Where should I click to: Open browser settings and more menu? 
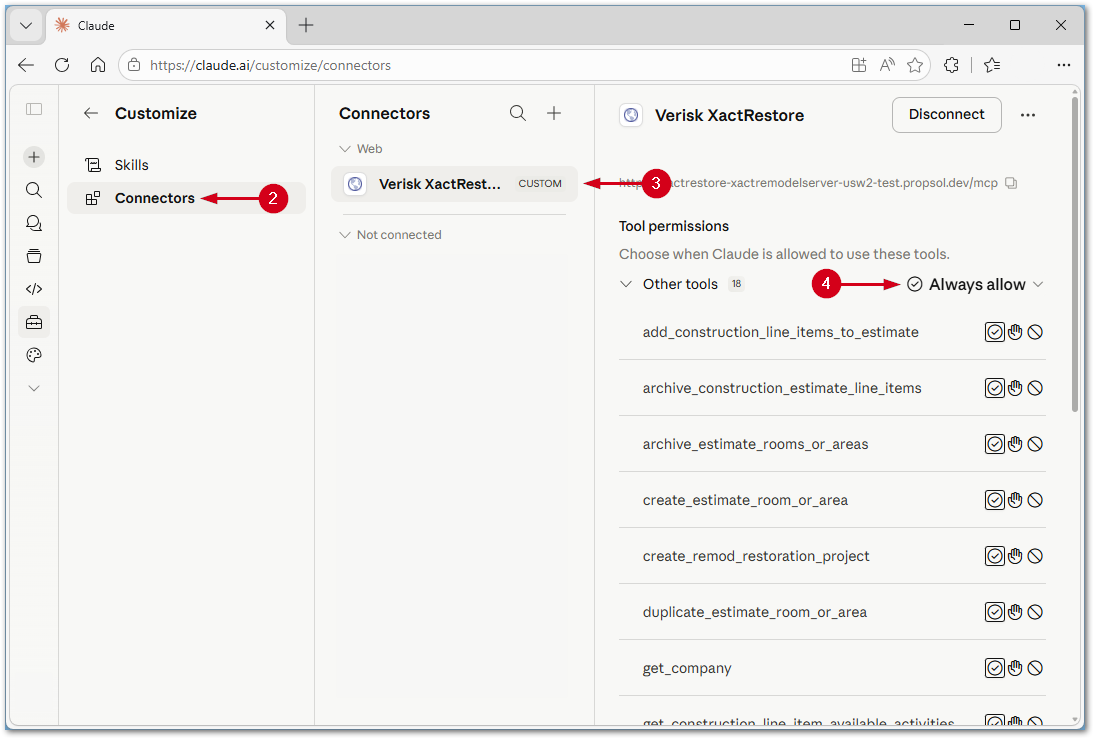tap(1063, 65)
